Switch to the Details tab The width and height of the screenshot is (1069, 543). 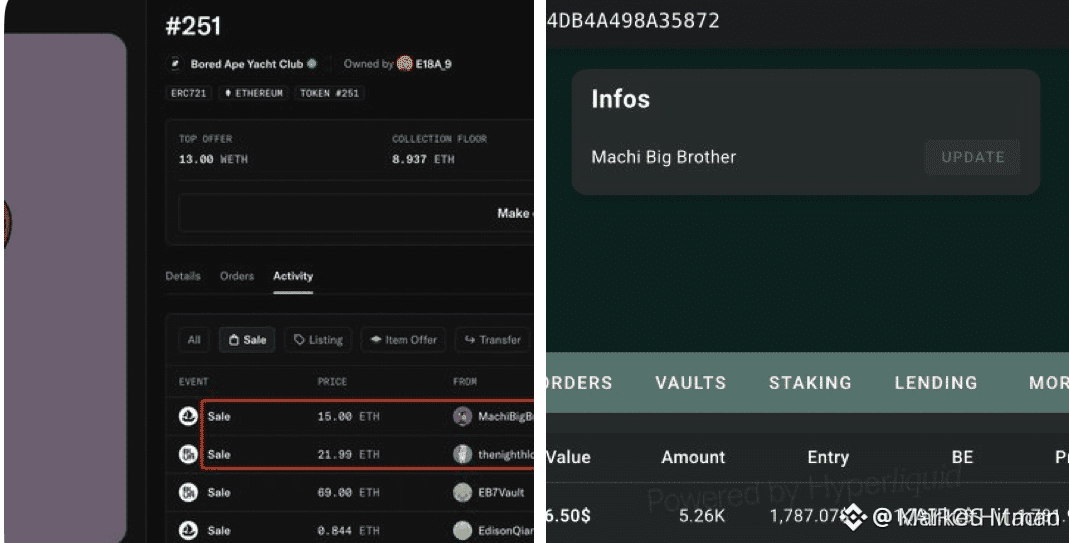pyautogui.click(x=183, y=276)
